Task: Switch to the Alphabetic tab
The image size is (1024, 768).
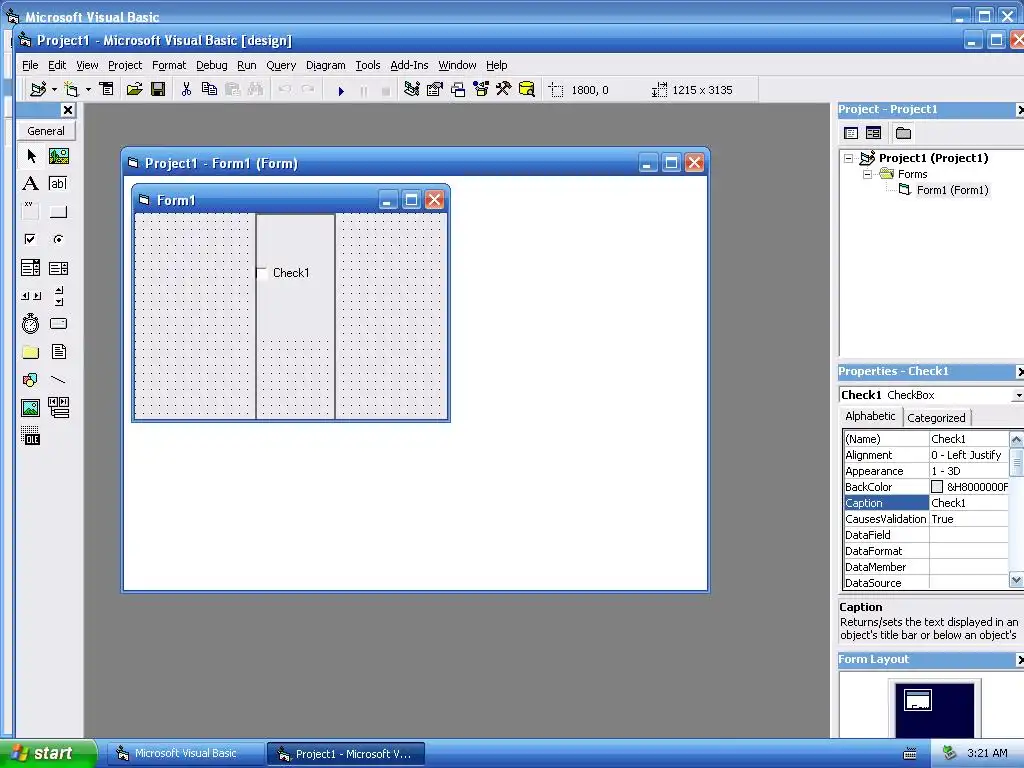Action: point(870,416)
